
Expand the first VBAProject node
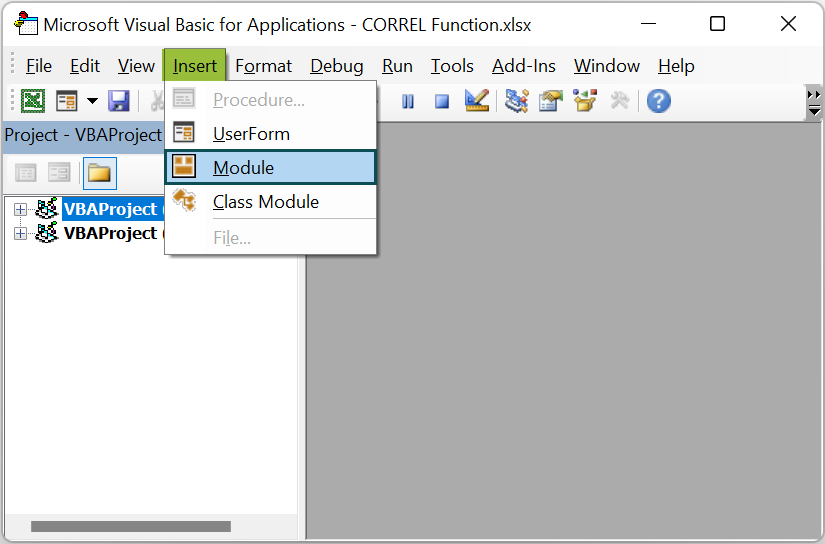click(20, 209)
